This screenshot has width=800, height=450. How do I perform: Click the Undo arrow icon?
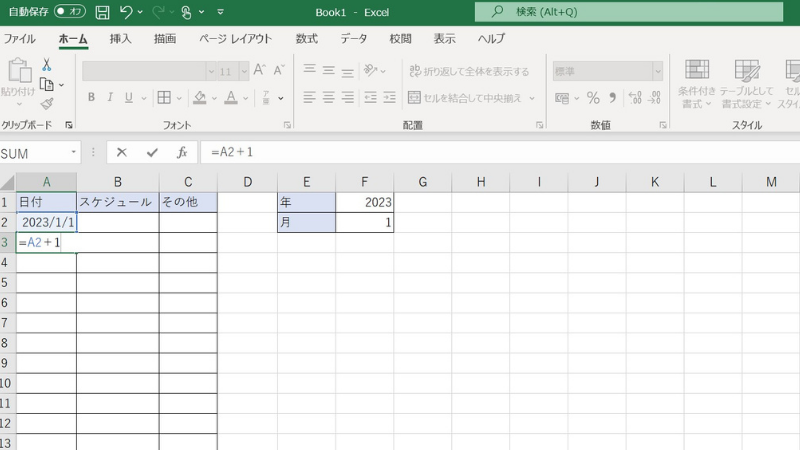pyautogui.click(x=126, y=12)
